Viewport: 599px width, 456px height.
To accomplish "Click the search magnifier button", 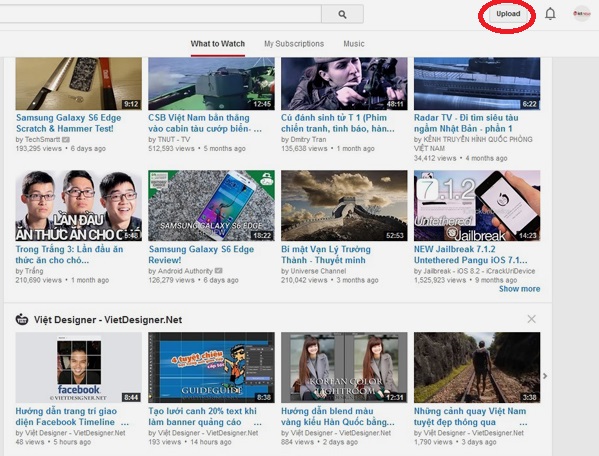I will 342,15.
